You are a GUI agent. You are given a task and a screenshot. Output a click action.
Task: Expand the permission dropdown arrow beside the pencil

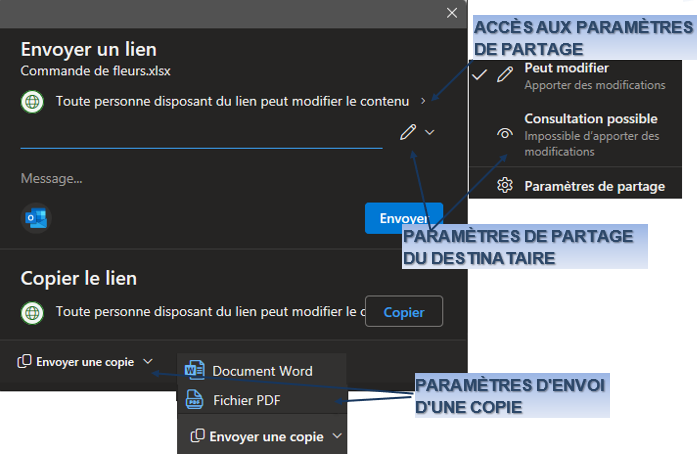click(x=430, y=132)
